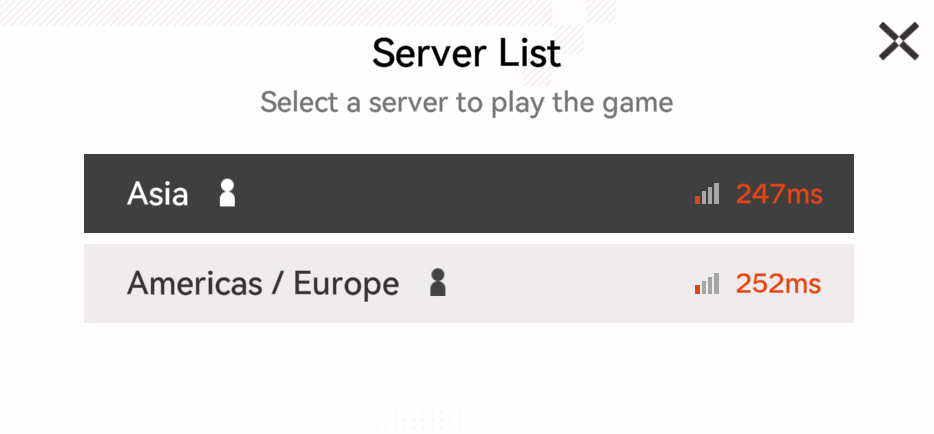Click the 247ms ping value
Image resolution: width=934 pixels, height=434 pixels.
(x=779, y=194)
